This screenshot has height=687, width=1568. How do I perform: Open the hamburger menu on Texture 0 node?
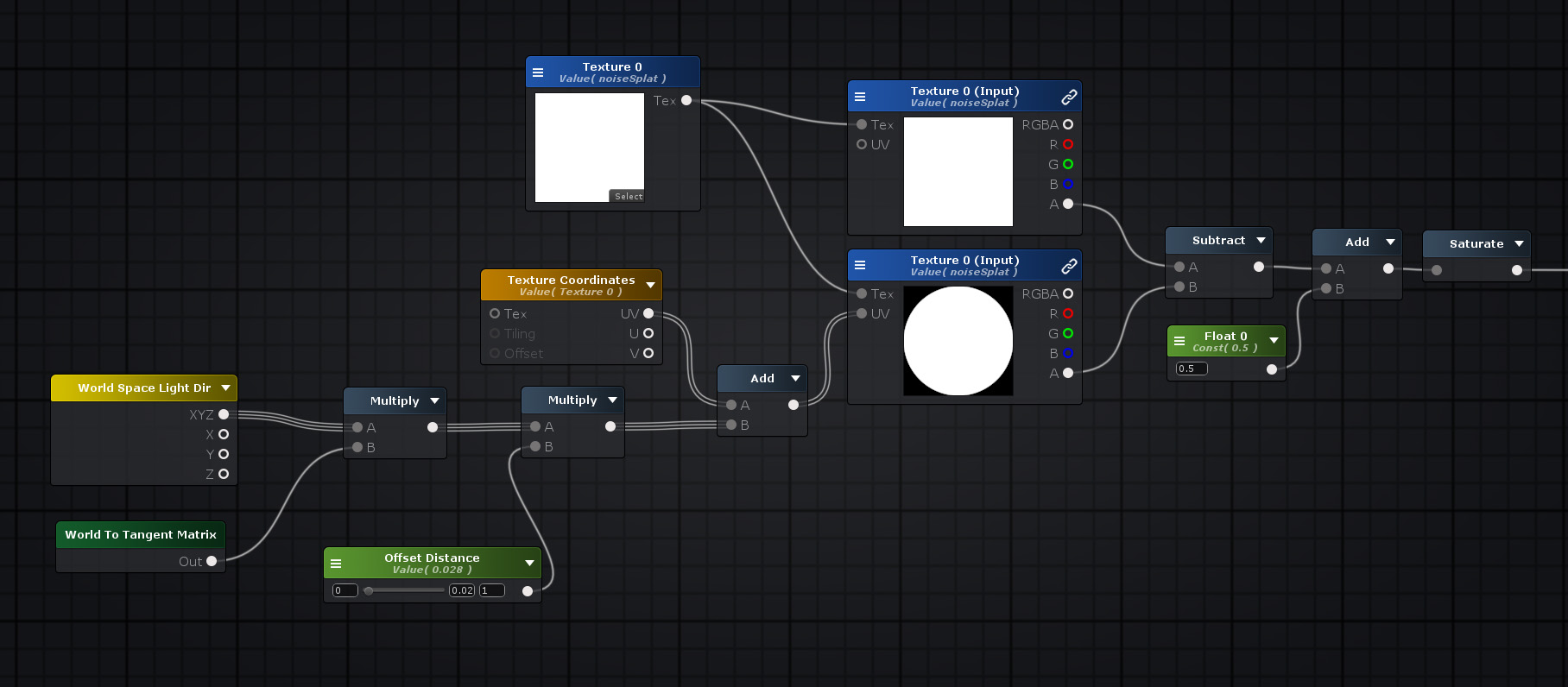pyautogui.click(x=538, y=72)
